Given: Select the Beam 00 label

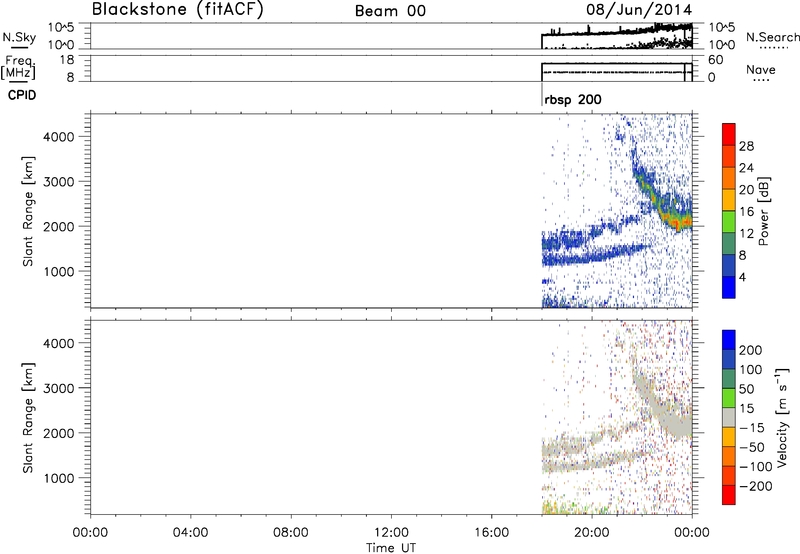Looking at the screenshot, I should (x=390, y=11).
